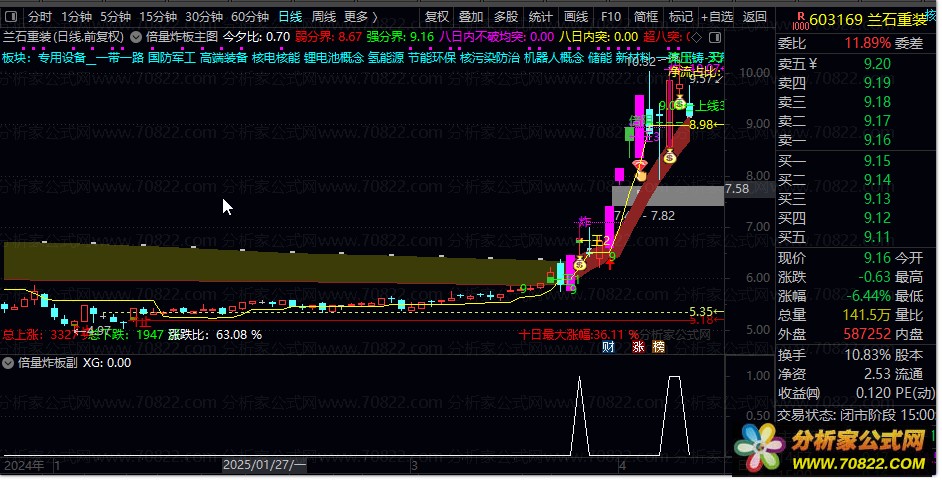Expand the 更多 periods menu
Screen dimensions: 942x480
coord(361,17)
